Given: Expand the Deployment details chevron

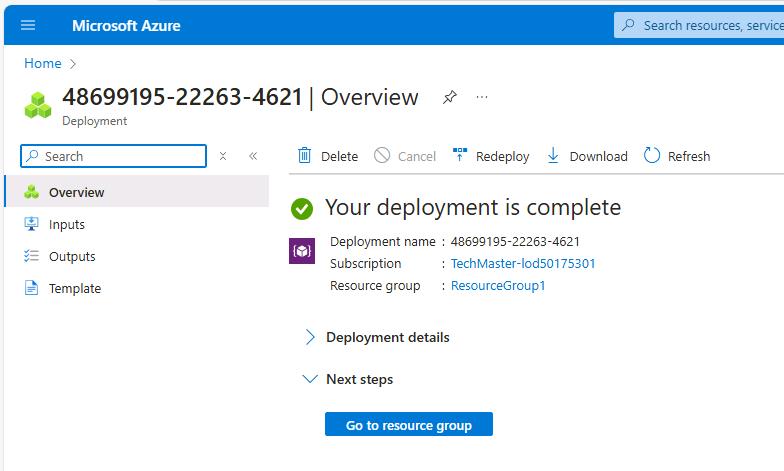Looking at the screenshot, I should (310, 338).
